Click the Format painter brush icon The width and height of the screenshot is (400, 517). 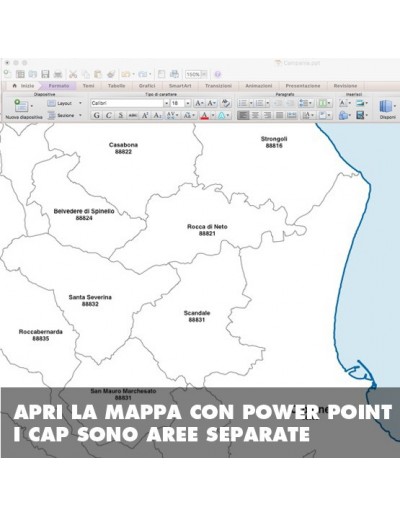click(111, 74)
